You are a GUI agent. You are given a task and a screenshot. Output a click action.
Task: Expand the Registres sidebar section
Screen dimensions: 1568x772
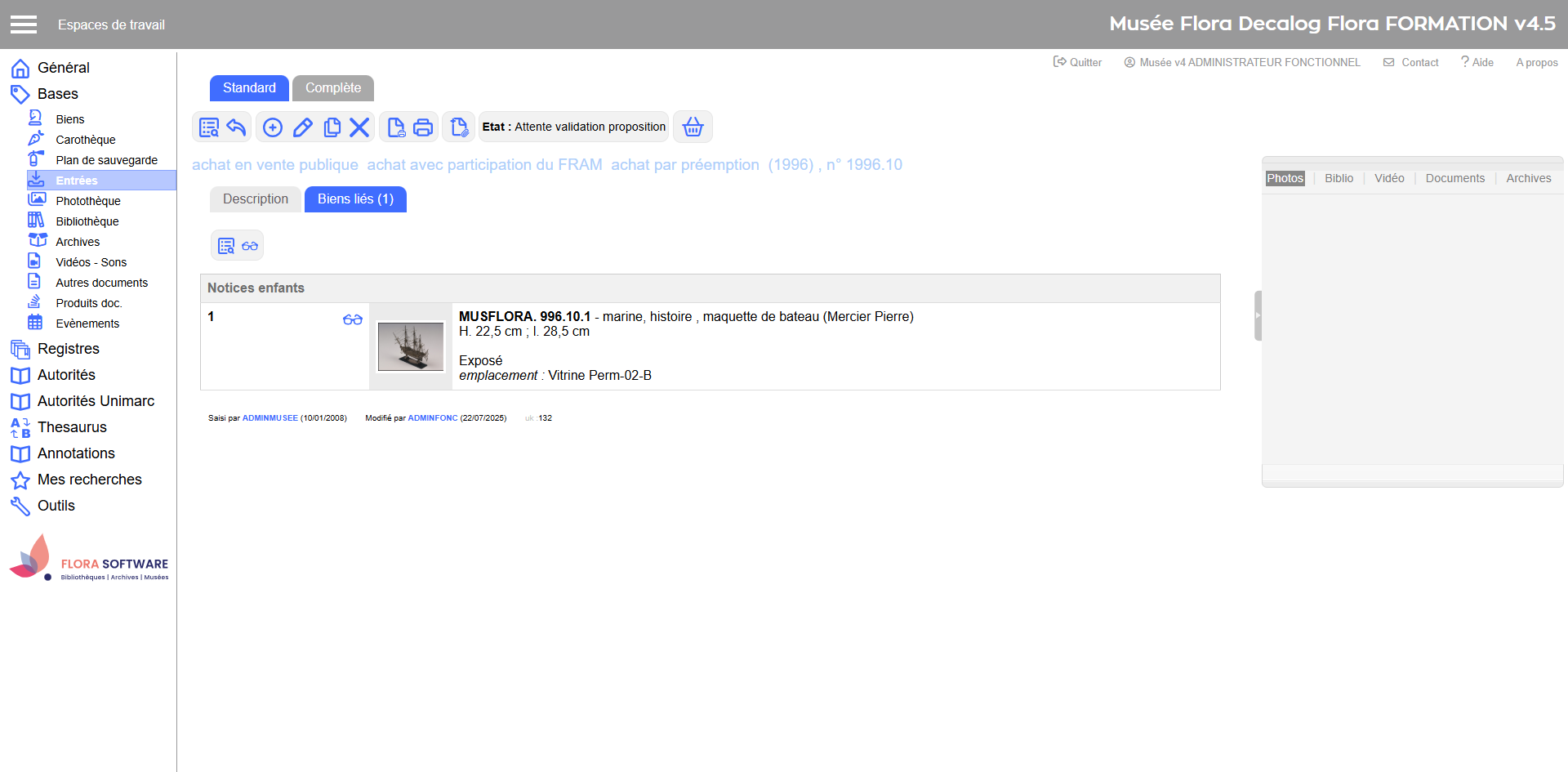[x=68, y=349]
